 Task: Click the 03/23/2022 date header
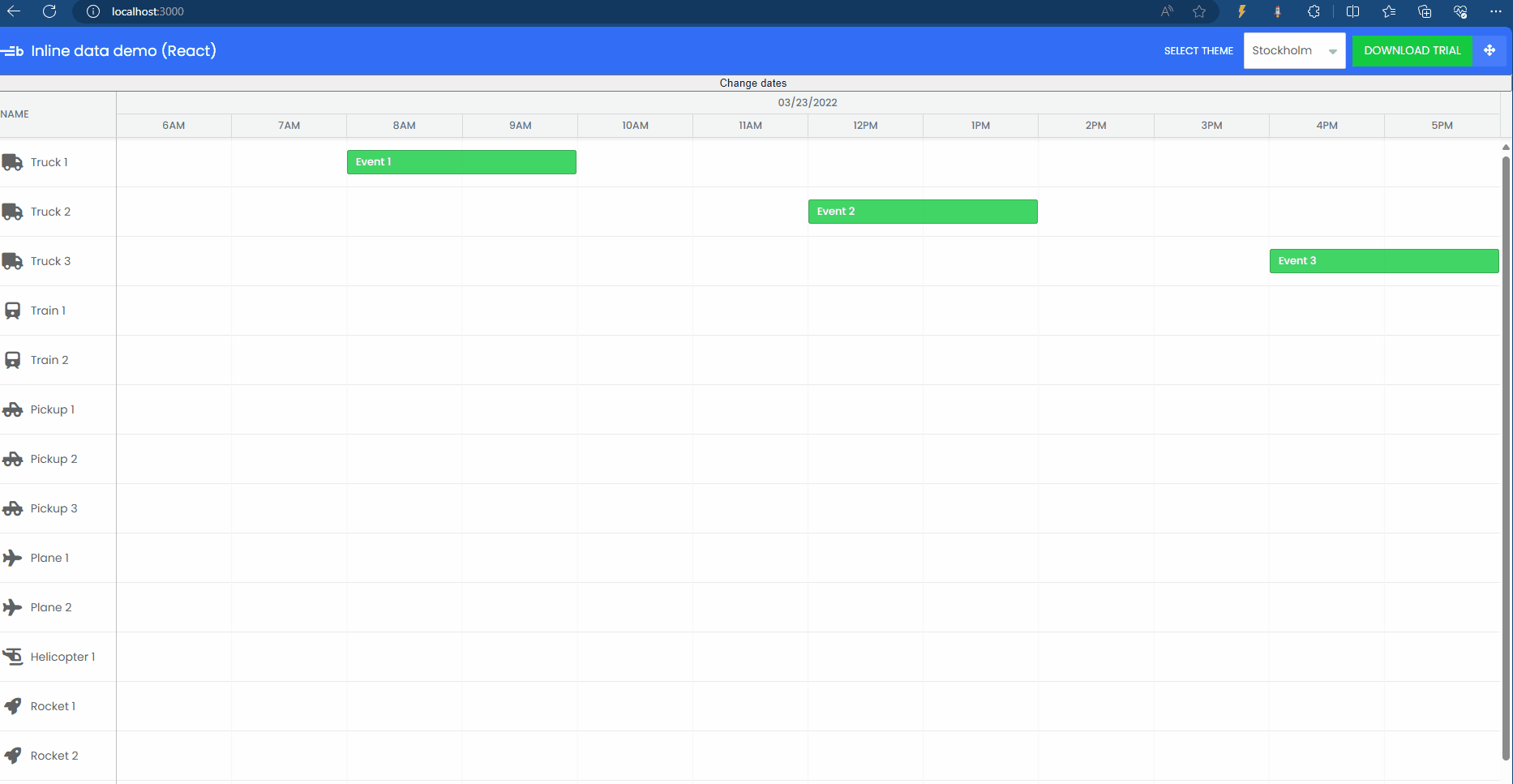(808, 102)
